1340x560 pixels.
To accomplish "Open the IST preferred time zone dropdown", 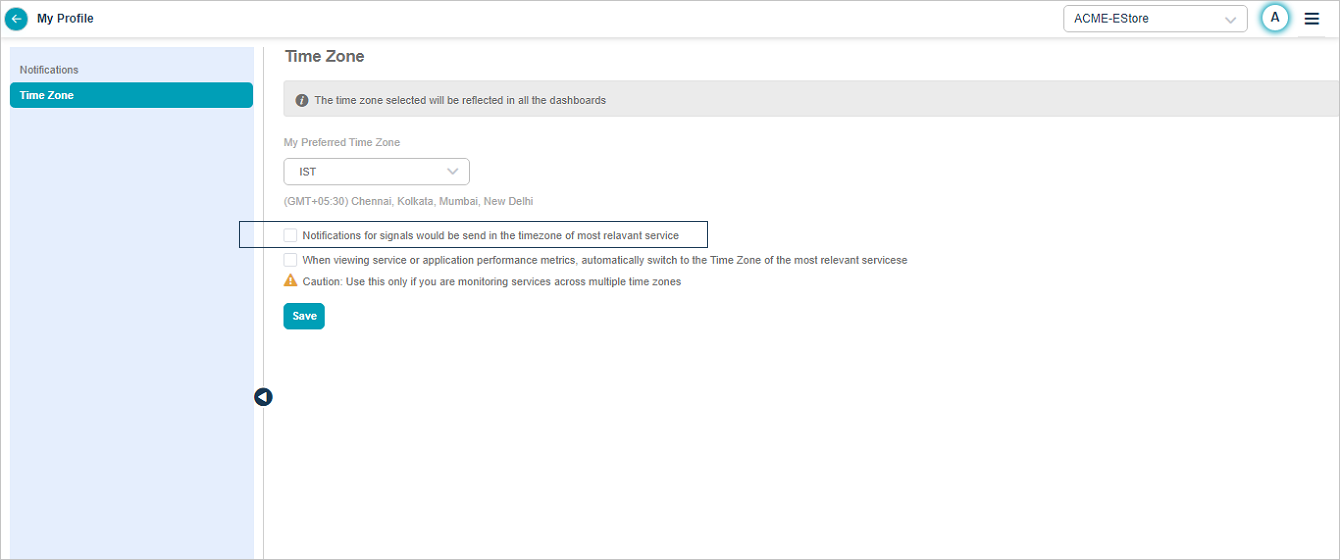I will (x=376, y=172).
